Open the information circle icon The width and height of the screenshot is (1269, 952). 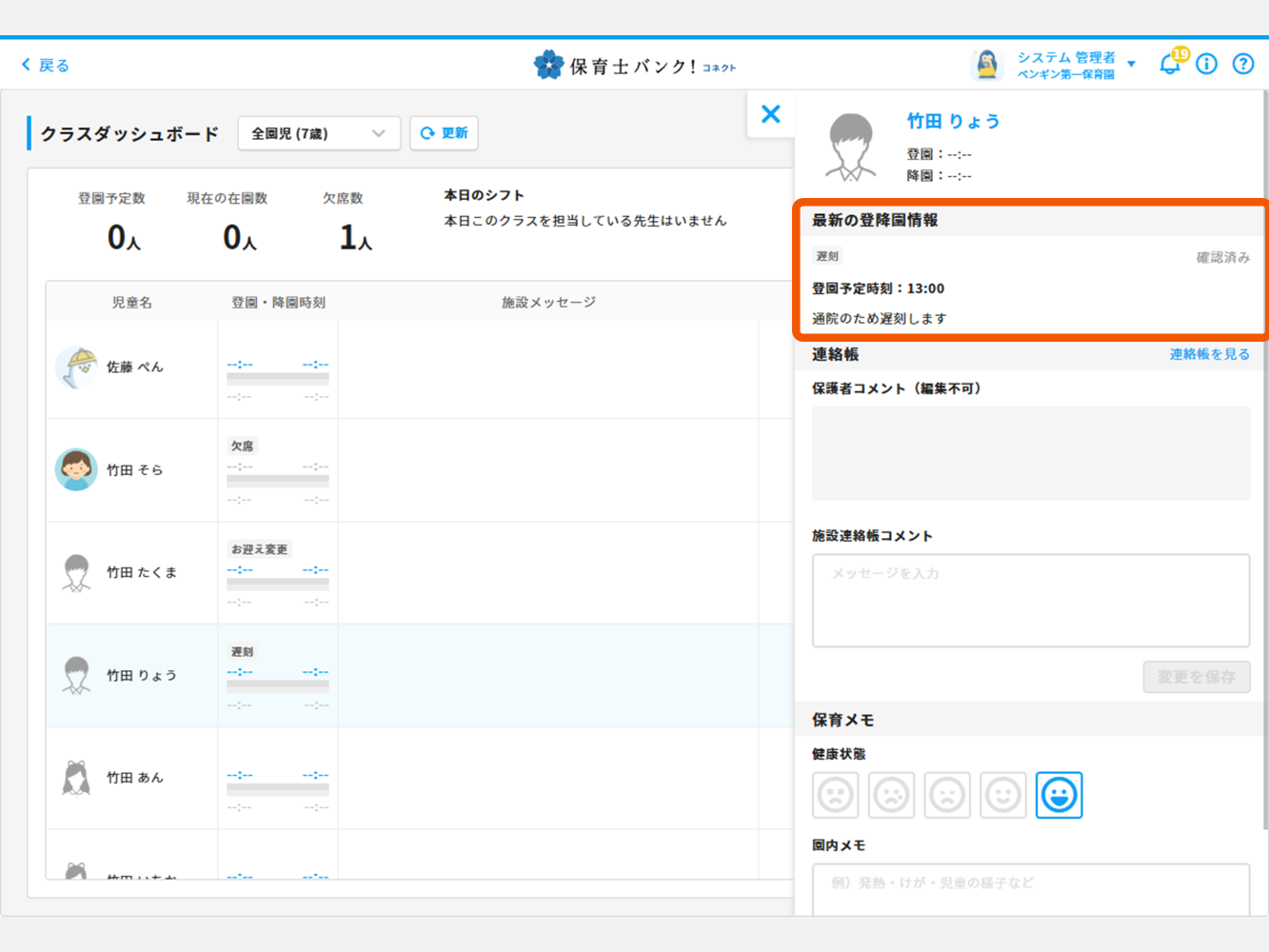1206,65
